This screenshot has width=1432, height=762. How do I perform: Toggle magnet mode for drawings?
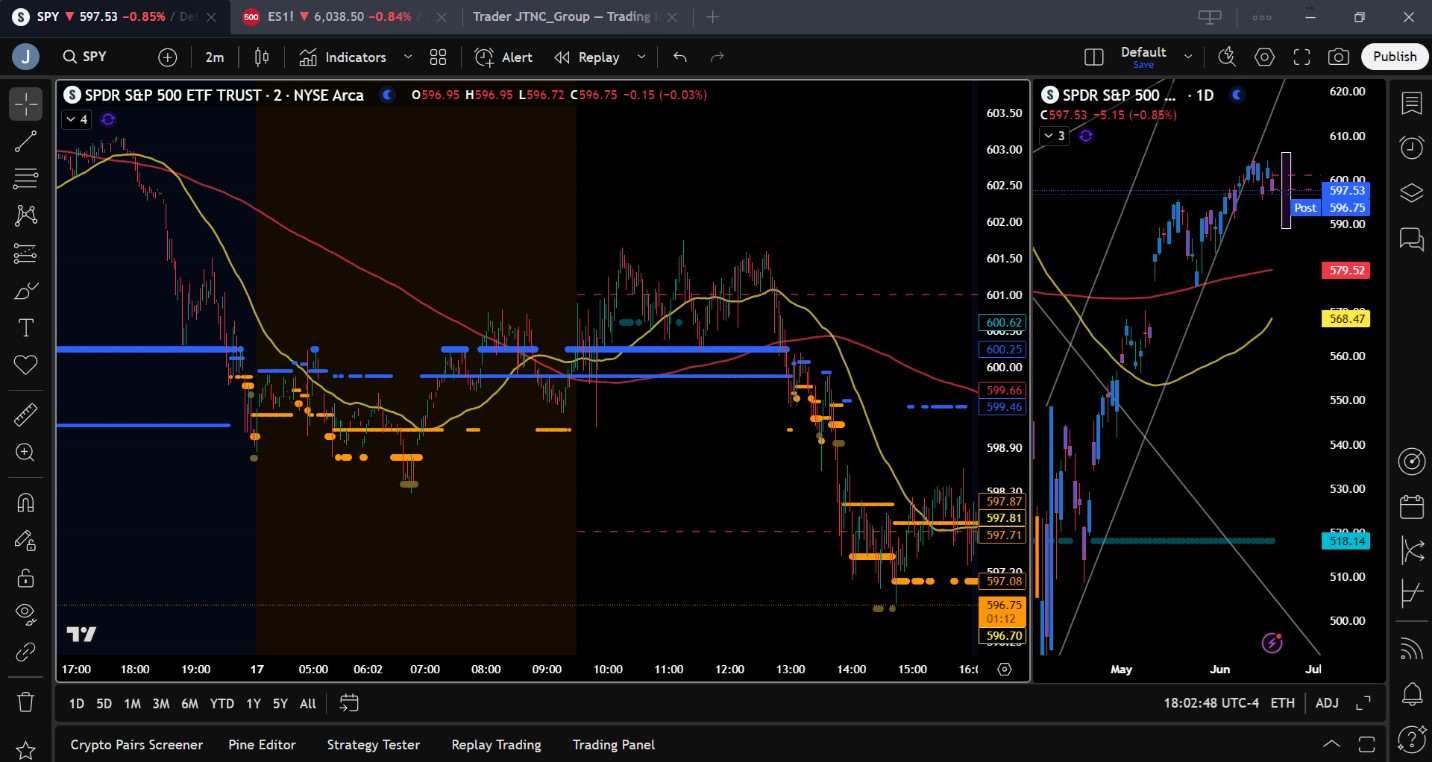point(26,502)
